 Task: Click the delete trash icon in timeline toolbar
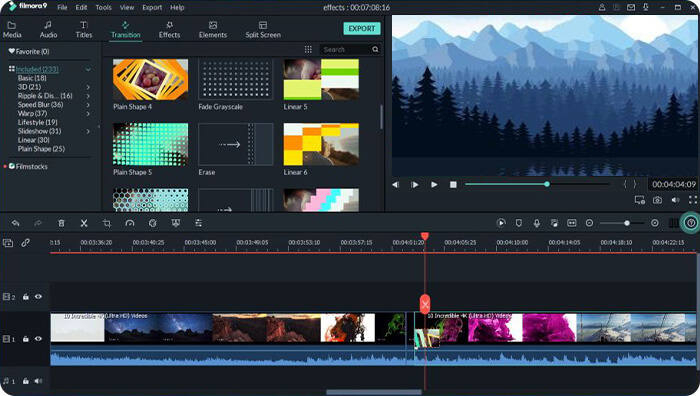tap(62, 223)
